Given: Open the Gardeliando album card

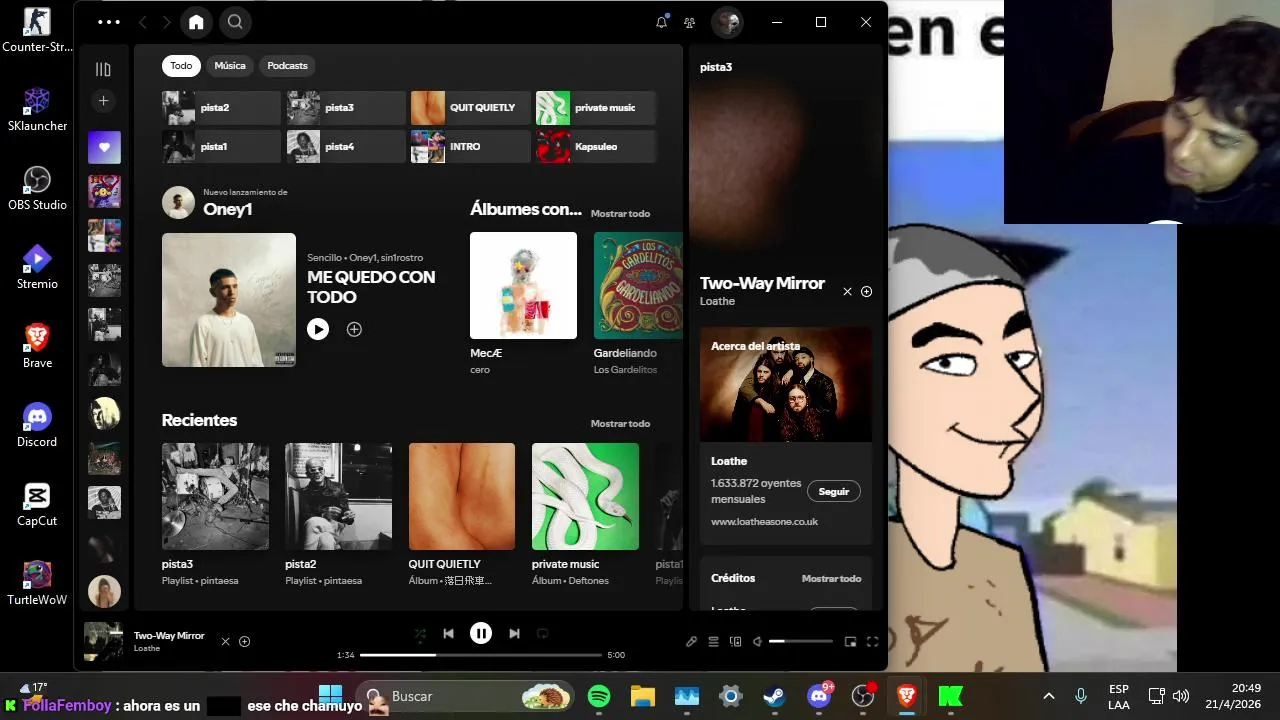Looking at the screenshot, I should click(x=638, y=305).
